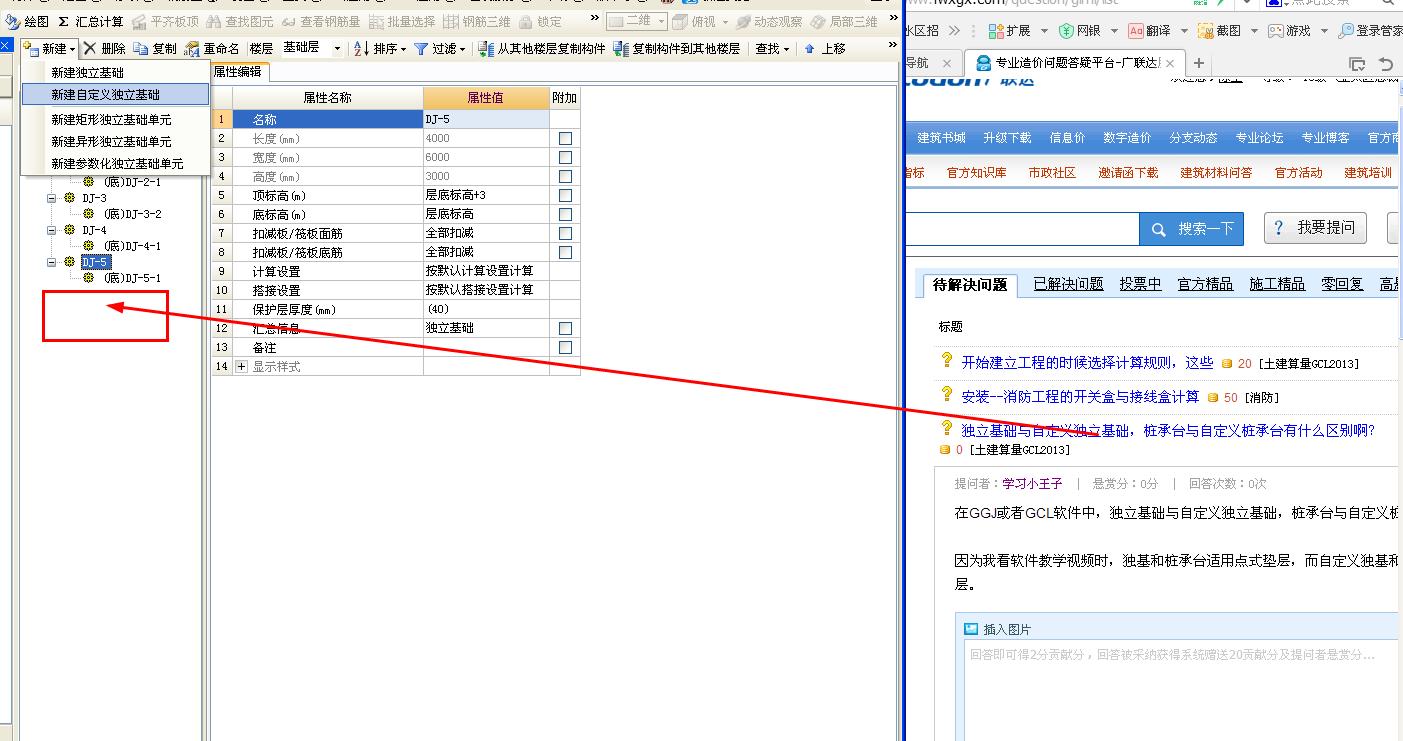The width and height of the screenshot is (1403, 741).
Task: Select tree item (底)DJ-5-1
Action: (x=132, y=278)
